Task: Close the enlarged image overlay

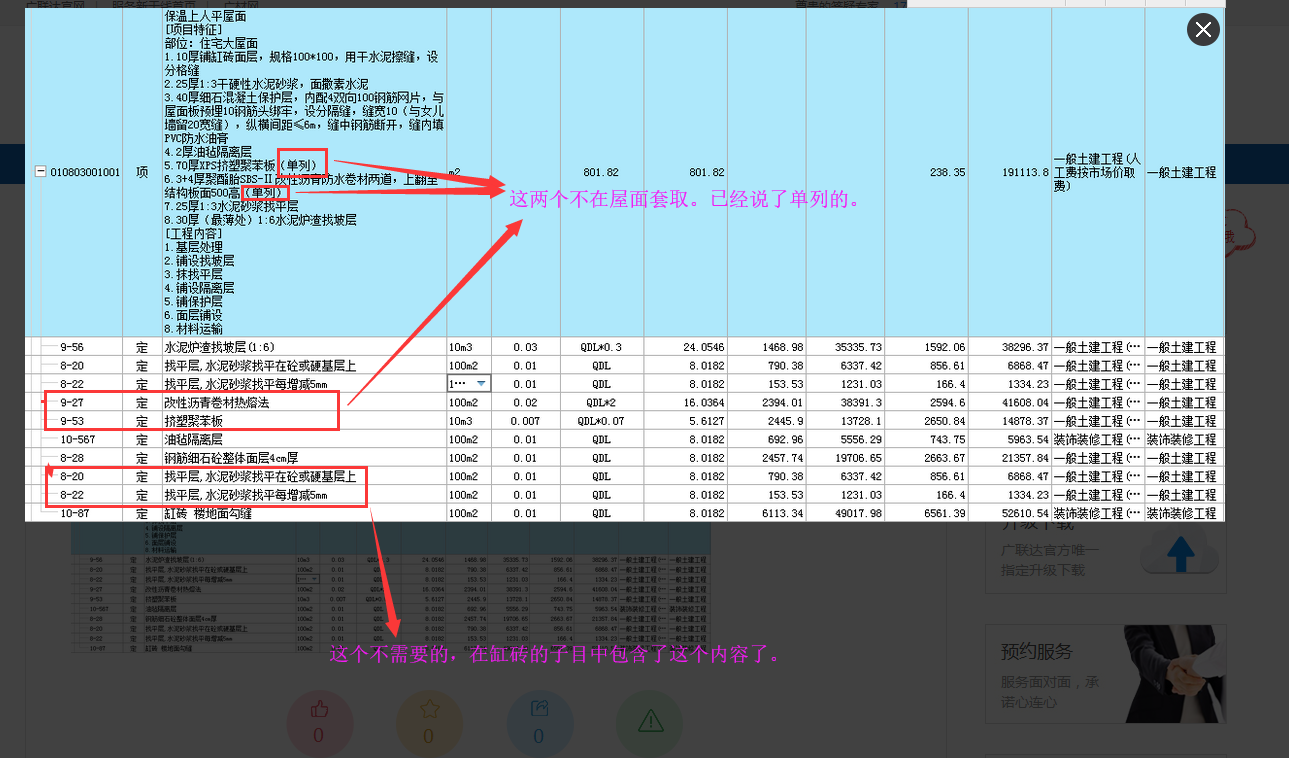Action: [1203, 30]
